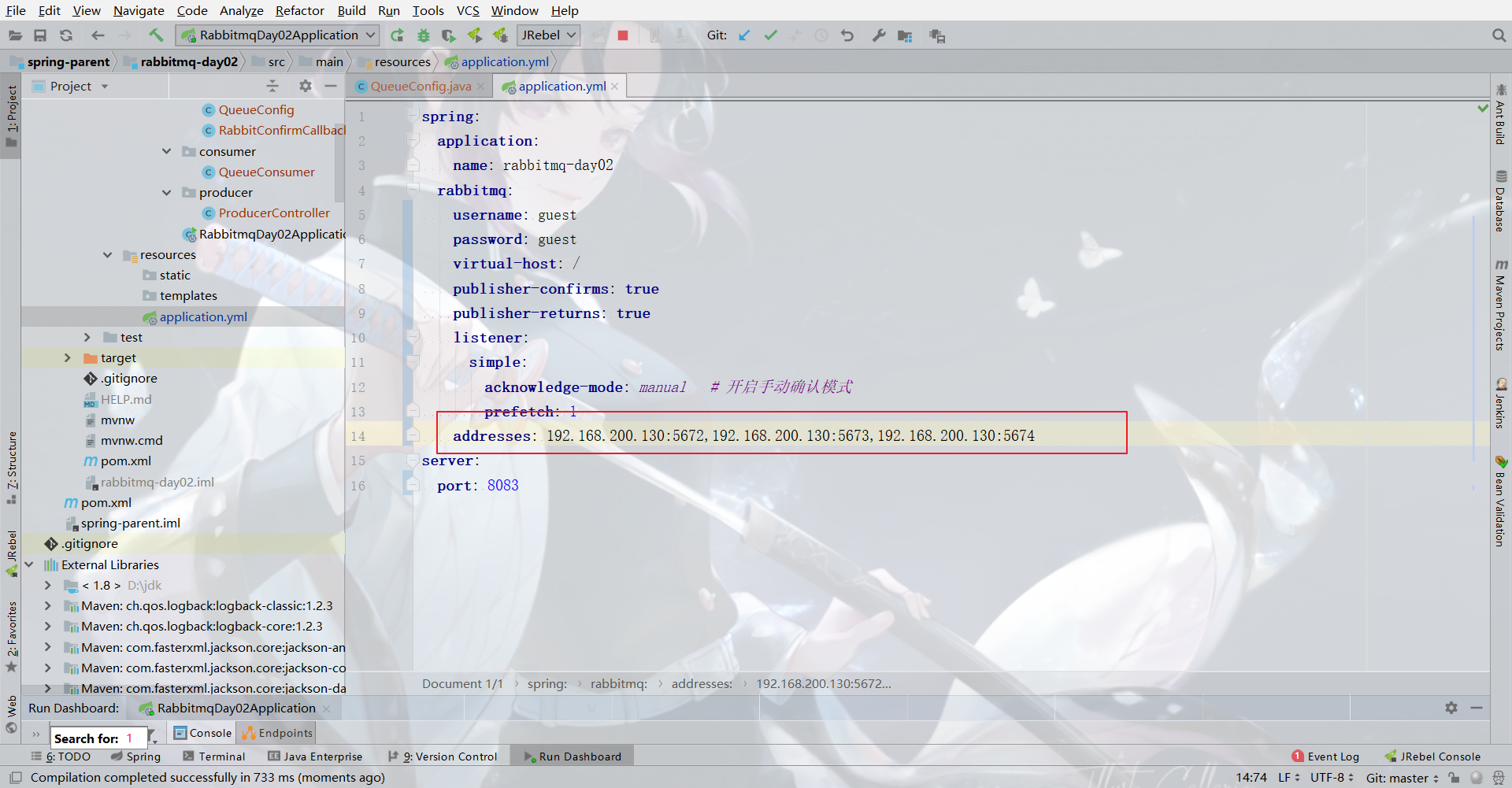Open settings with the wrench icon
1512x788 pixels.
[x=879, y=35]
